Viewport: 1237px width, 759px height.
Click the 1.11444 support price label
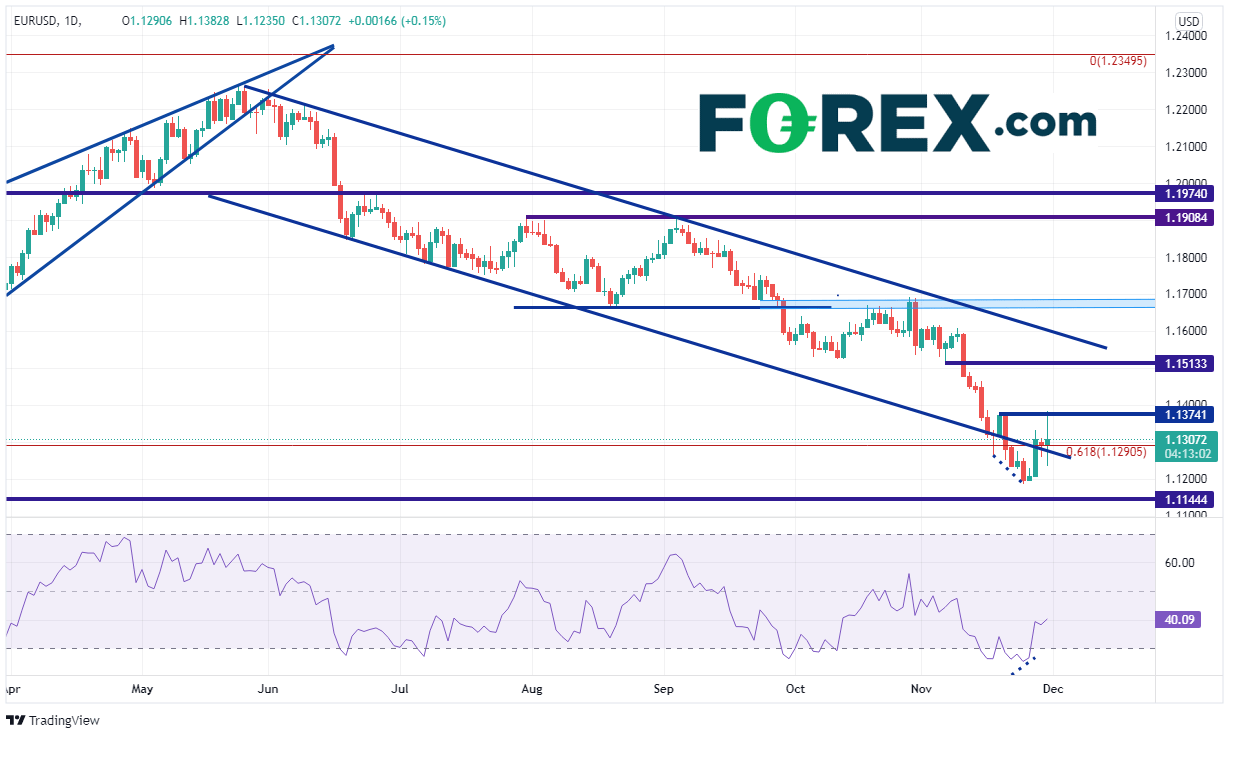1182,499
